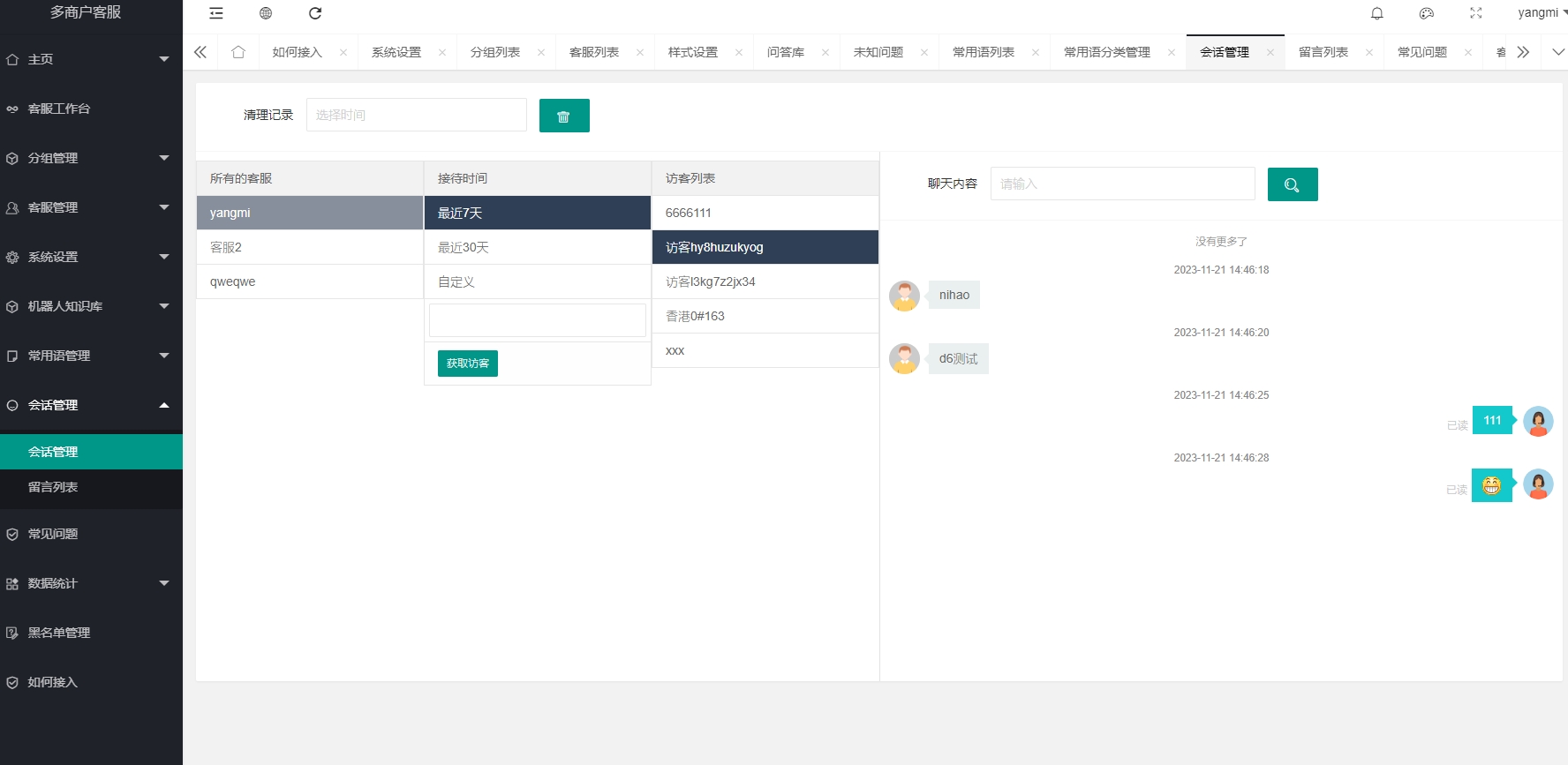Screen dimensions: 1568x765
Task: Collapse the sidebar with the menu toggle icon
Action: pyautogui.click(x=216, y=13)
